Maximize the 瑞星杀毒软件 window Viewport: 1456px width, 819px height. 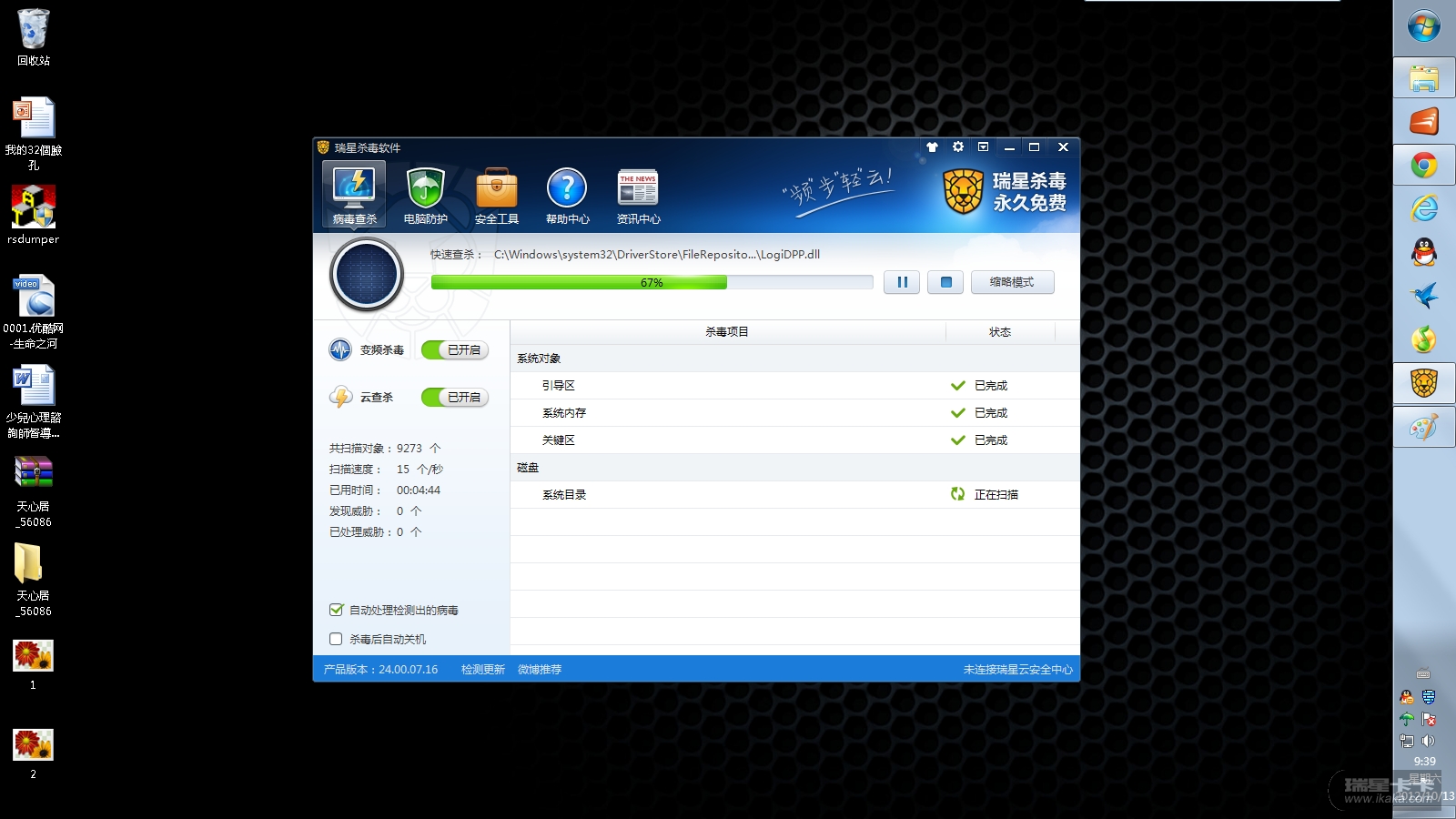pos(1035,147)
